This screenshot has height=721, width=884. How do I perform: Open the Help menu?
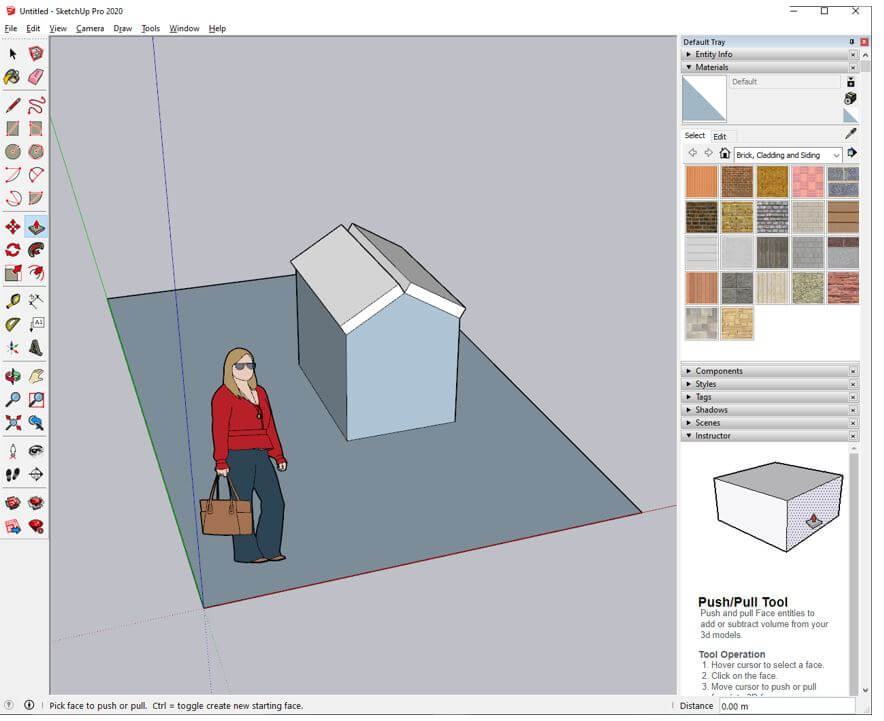point(217,28)
